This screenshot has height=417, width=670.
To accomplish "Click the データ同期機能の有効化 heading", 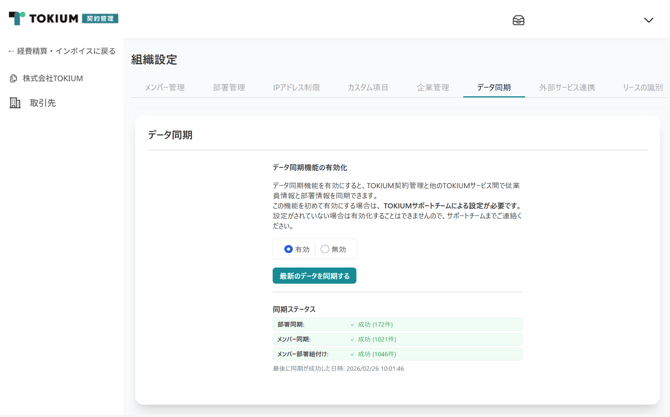I will coord(310,167).
